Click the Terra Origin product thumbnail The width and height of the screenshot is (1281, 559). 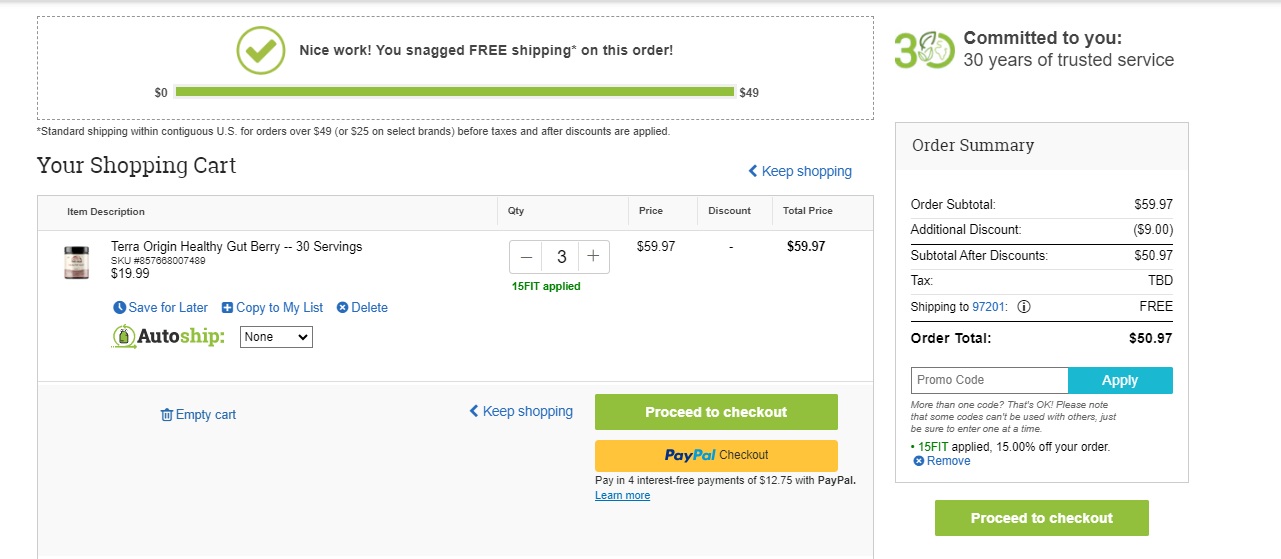(x=76, y=262)
